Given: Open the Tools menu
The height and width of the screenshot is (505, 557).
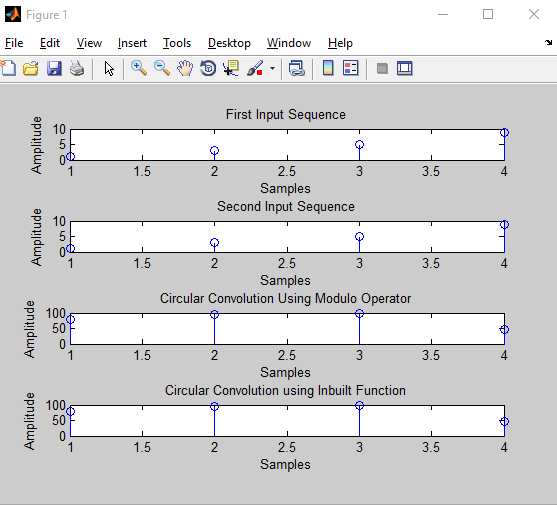Looking at the screenshot, I should tap(177, 43).
